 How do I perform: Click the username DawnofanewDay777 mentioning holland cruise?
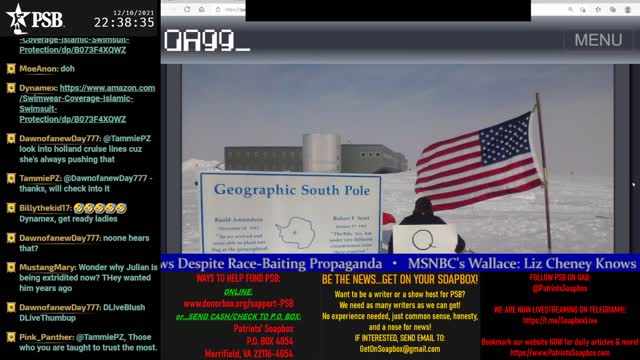click(x=59, y=138)
